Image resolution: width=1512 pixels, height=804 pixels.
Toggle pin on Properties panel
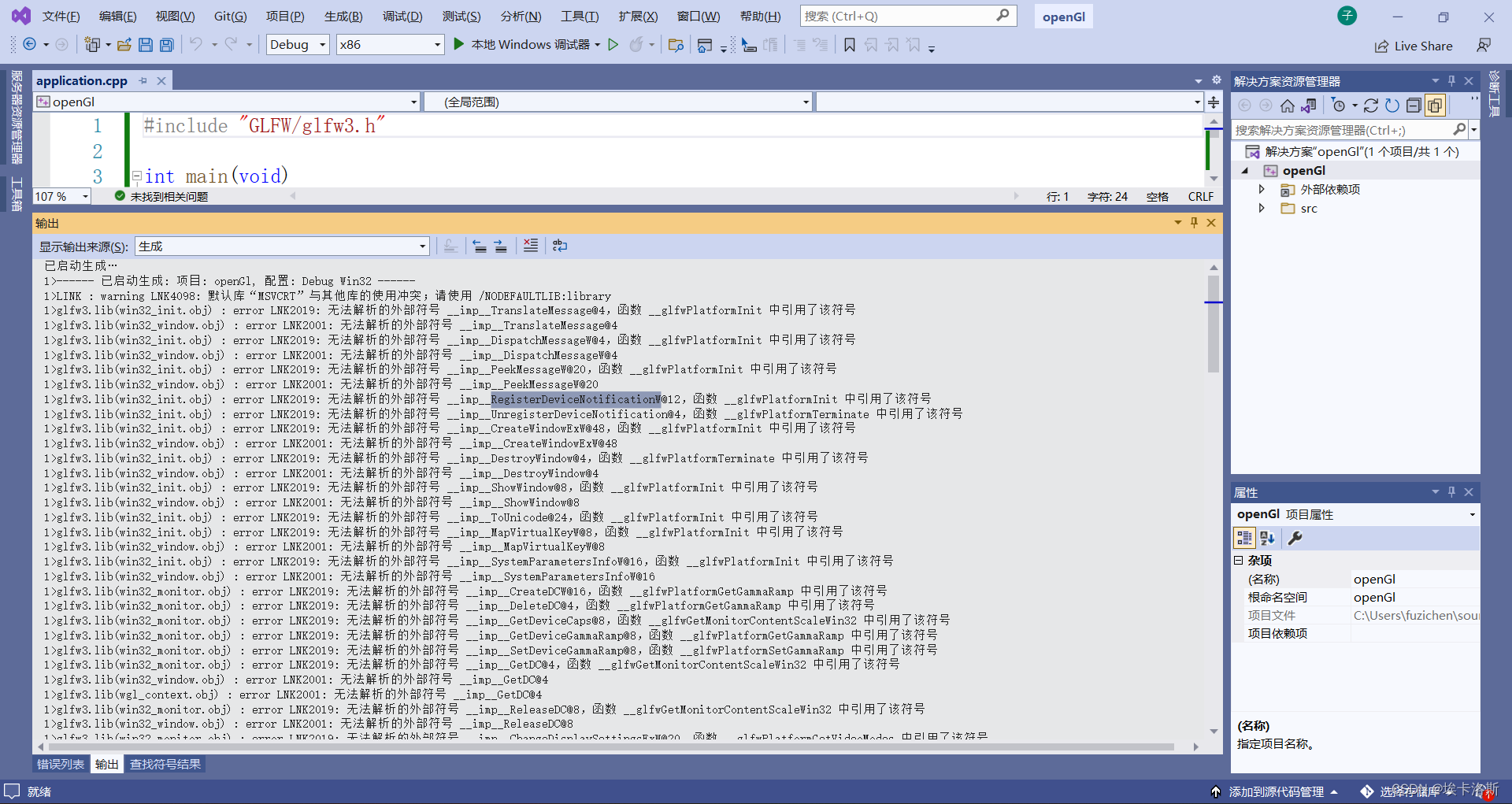1451,491
